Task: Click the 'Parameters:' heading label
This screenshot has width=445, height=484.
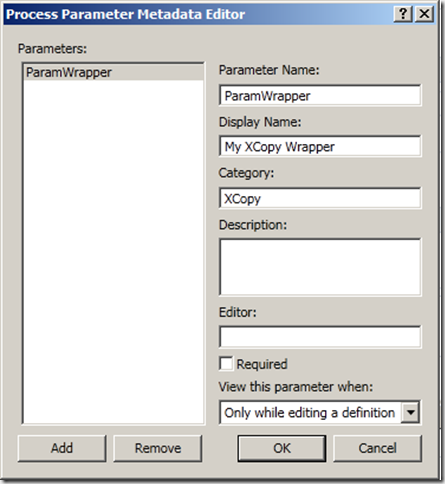Action: (x=52, y=49)
